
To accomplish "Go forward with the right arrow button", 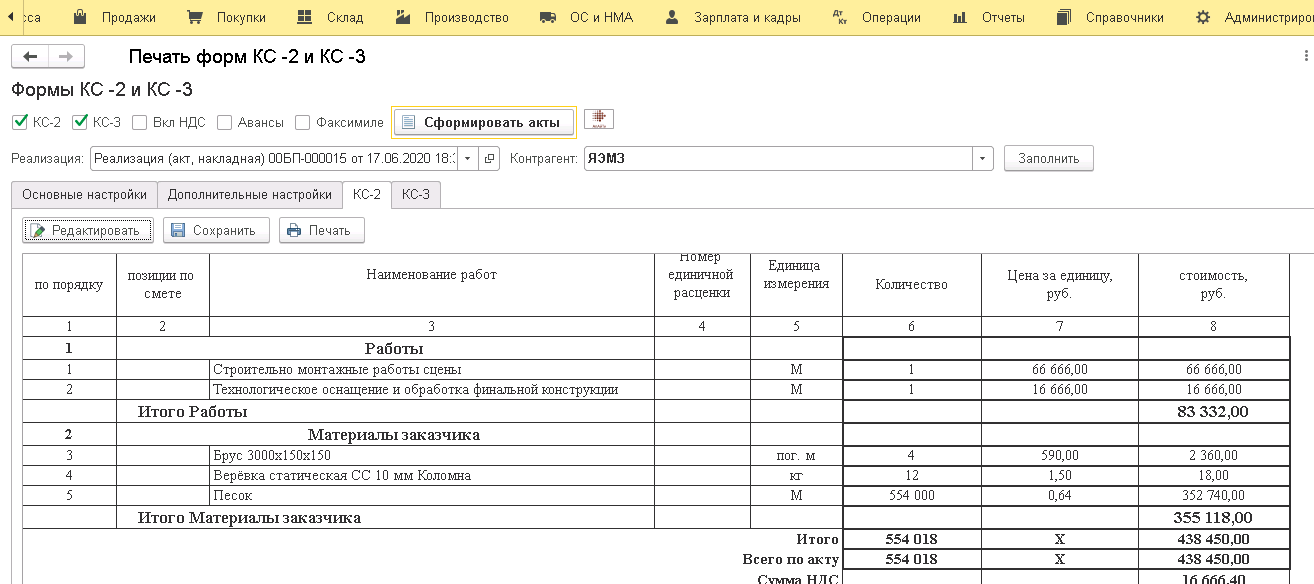I will point(66,57).
